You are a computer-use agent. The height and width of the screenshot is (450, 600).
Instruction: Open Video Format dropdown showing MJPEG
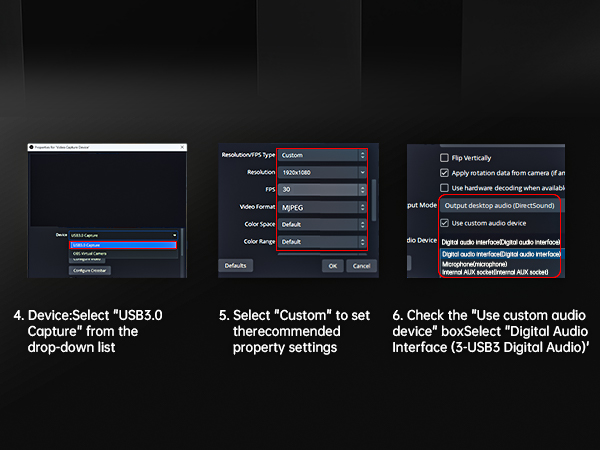(322, 207)
